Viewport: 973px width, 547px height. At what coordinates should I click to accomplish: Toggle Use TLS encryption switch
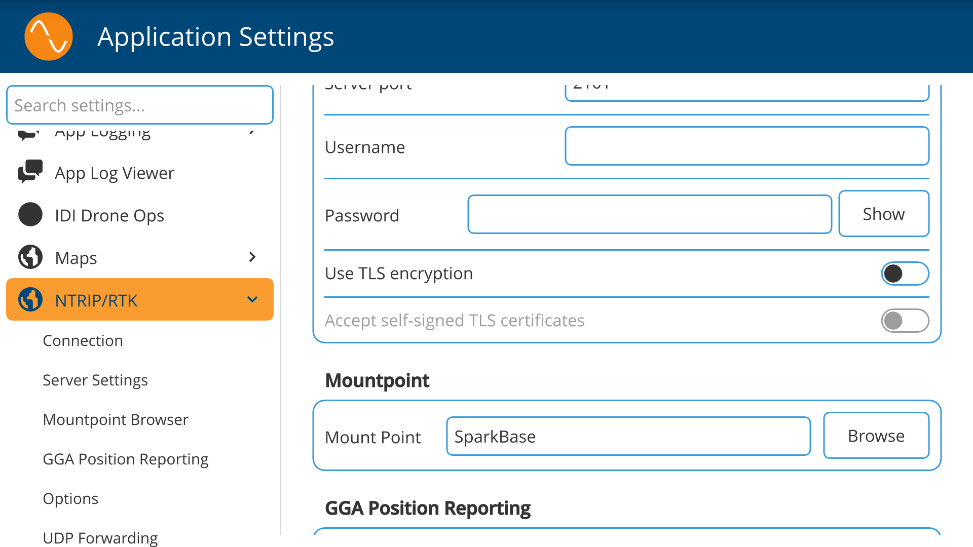coord(905,273)
